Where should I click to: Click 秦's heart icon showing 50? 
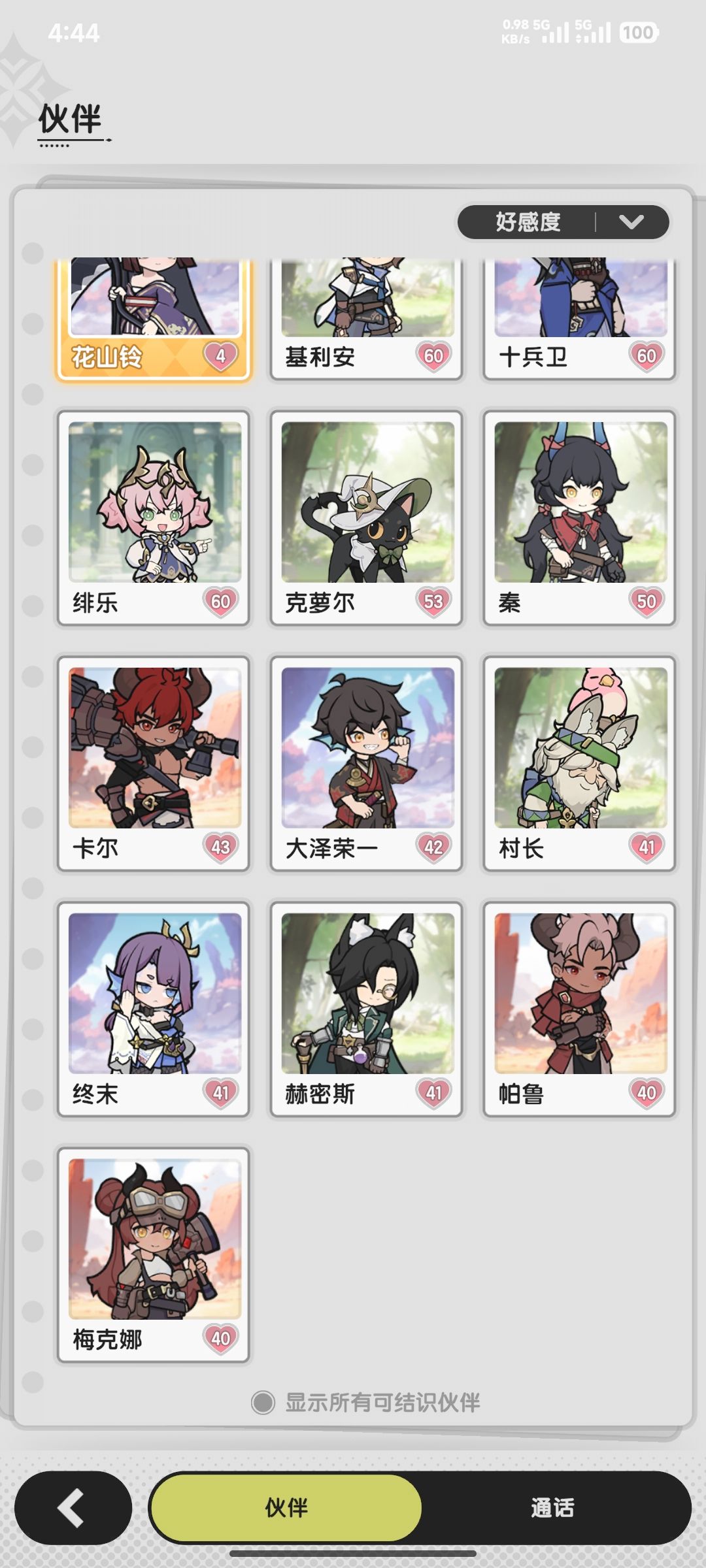[647, 602]
